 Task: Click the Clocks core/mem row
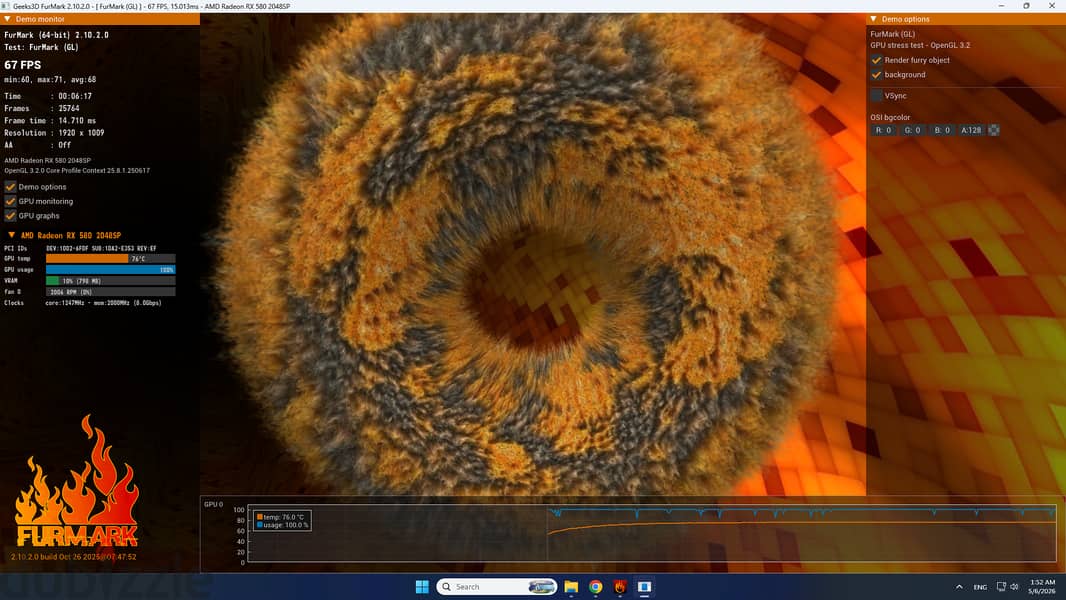(83, 303)
